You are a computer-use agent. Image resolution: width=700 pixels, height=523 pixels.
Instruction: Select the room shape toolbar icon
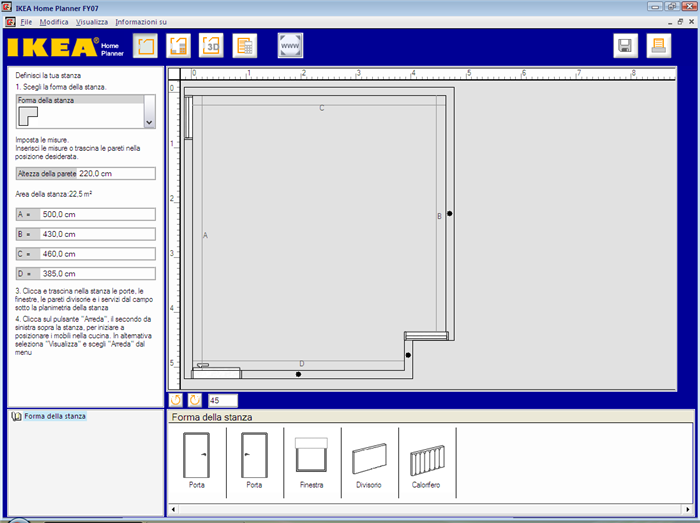[145, 46]
